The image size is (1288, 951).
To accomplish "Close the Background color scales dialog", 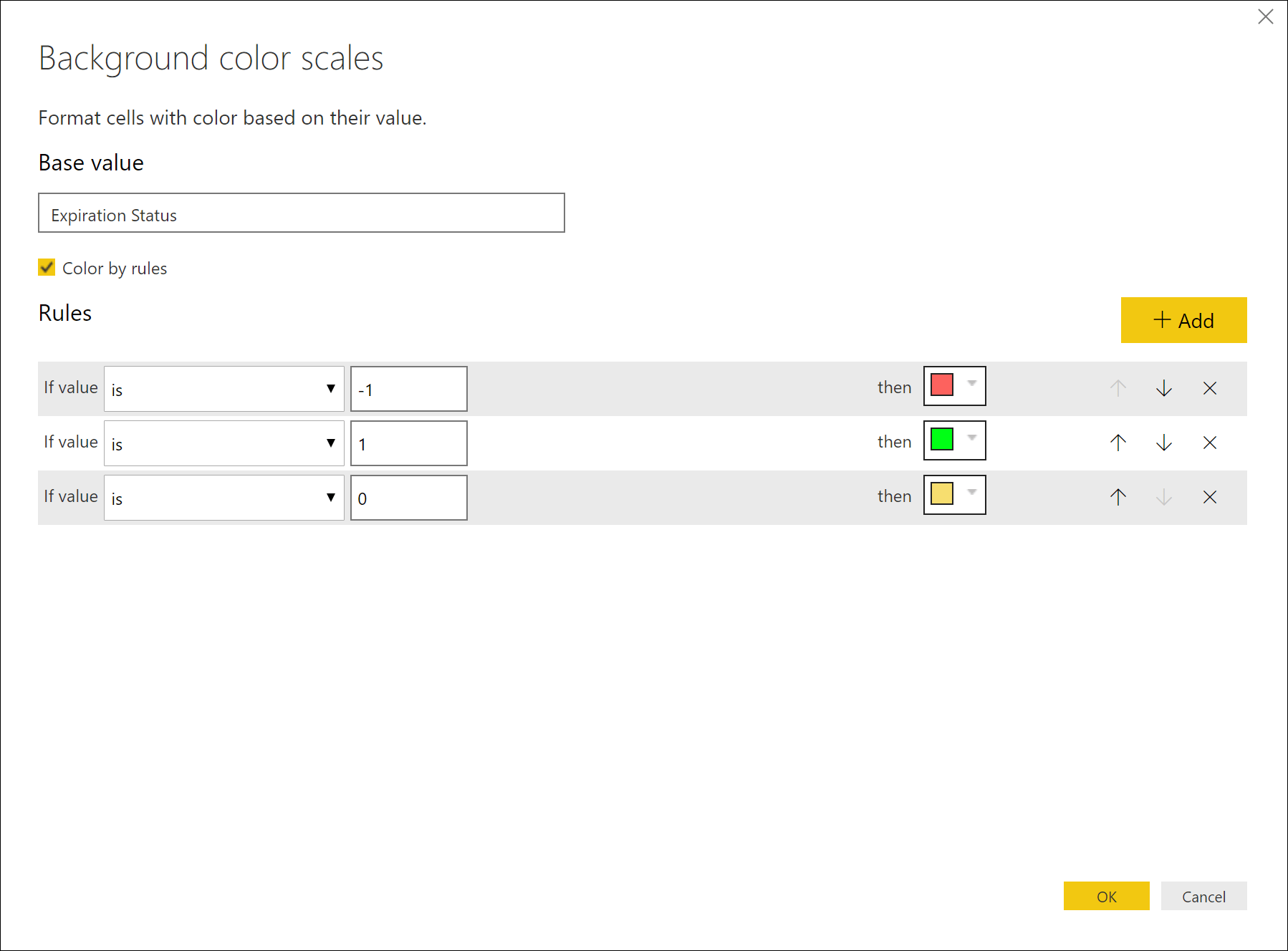I will pos(1266,17).
